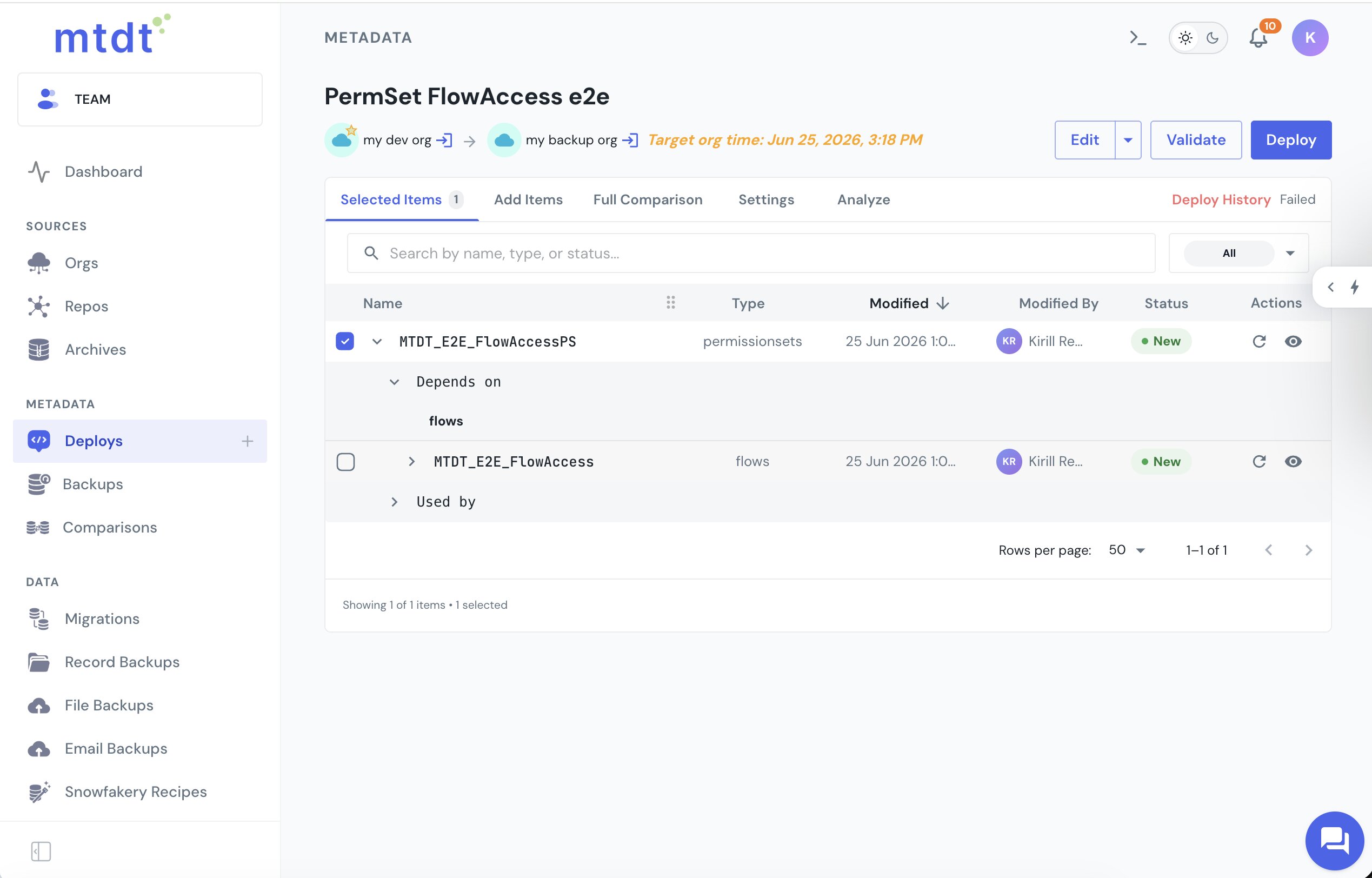Open the notifications bell
1372x878 pixels.
coord(1258,38)
